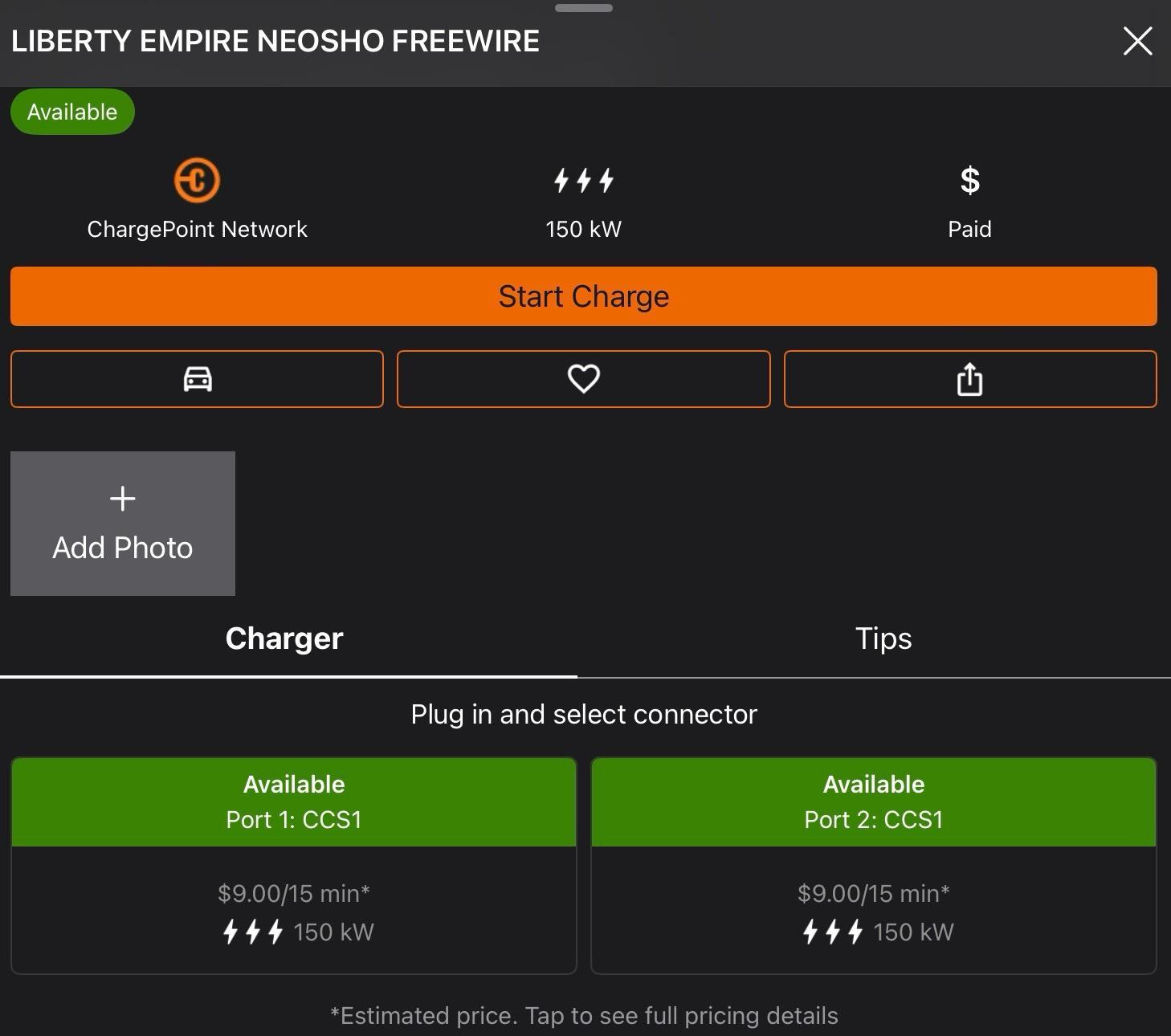
Task: Tap the triple lightning bolt power icon
Action: click(x=584, y=180)
